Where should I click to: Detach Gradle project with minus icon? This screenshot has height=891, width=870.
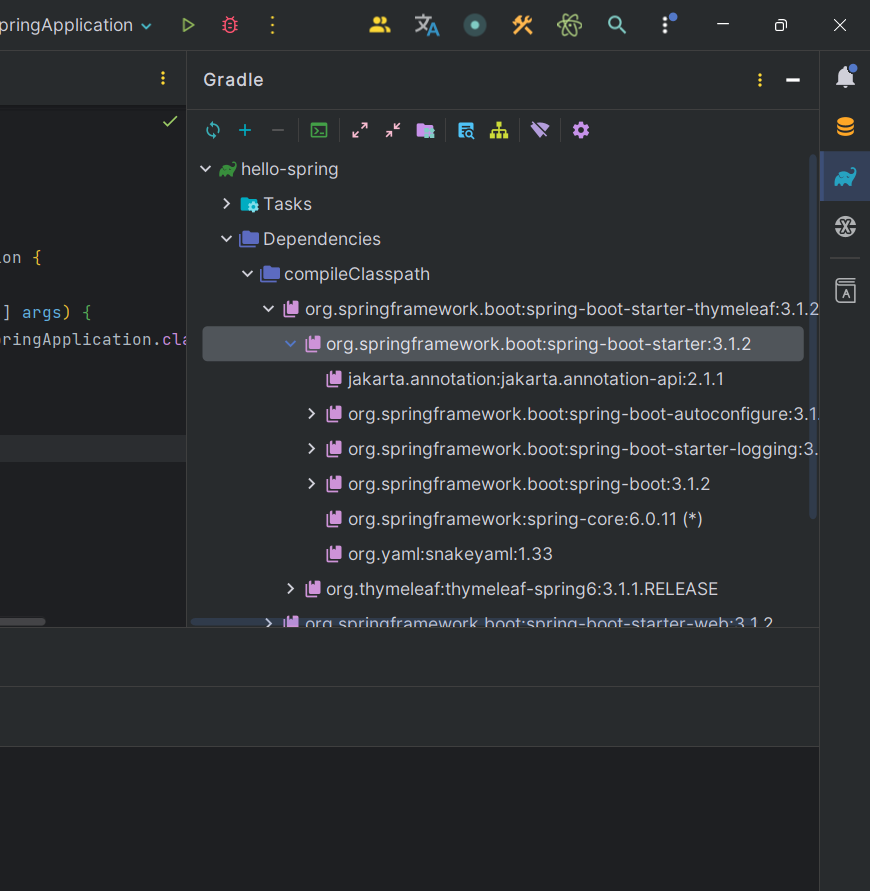278,130
